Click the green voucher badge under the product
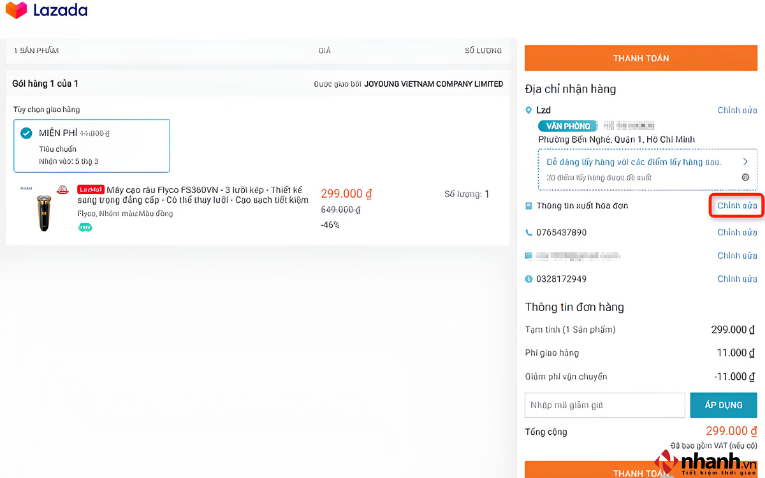The width and height of the screenshot is (765, 478). pos(85,227)
